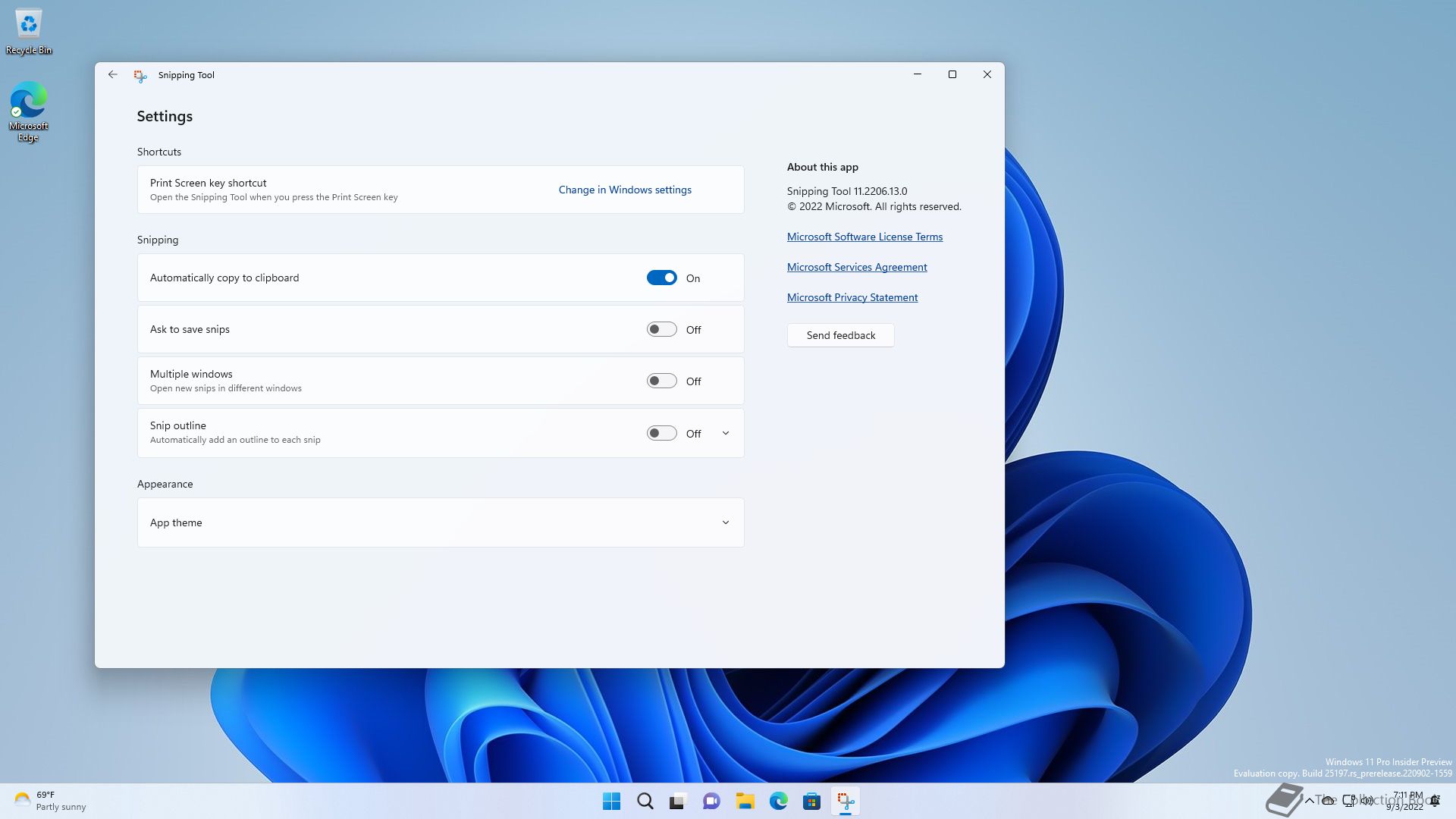Click the About this app heading
Screen dimensions: 1456x819
822,167
